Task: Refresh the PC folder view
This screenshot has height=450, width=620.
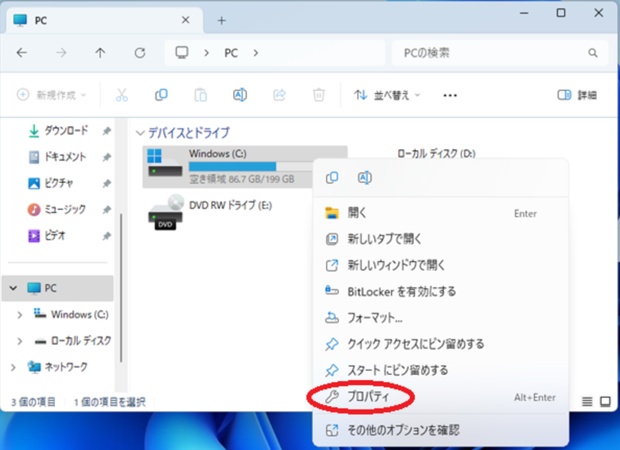Action: 140,53
